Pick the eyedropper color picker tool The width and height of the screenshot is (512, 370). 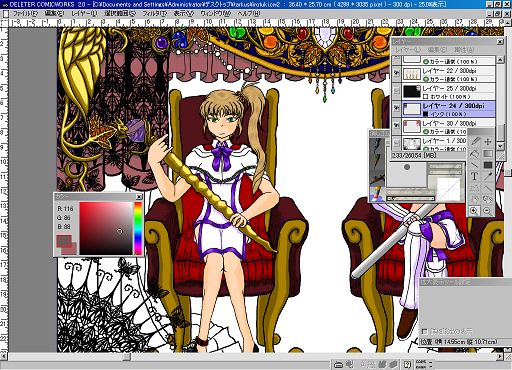coord(488,176)
